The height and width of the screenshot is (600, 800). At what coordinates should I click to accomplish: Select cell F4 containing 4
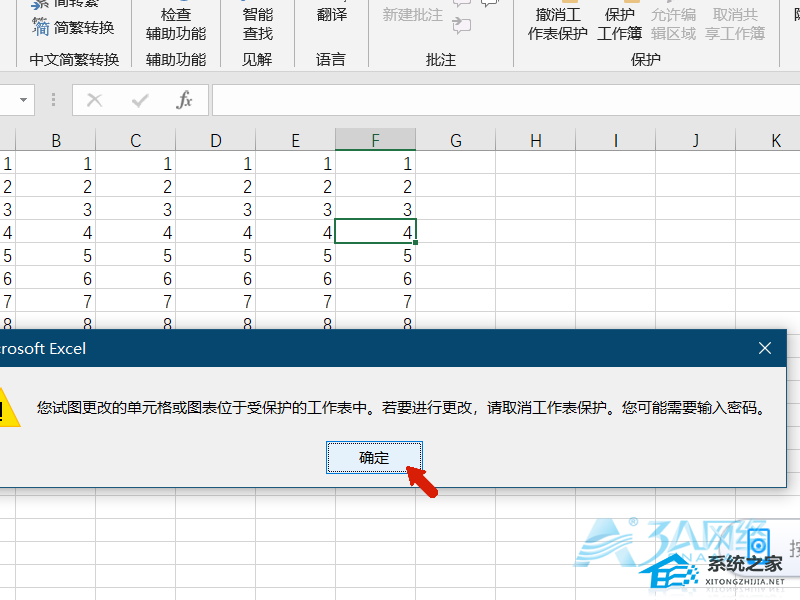tap(376, 232)
